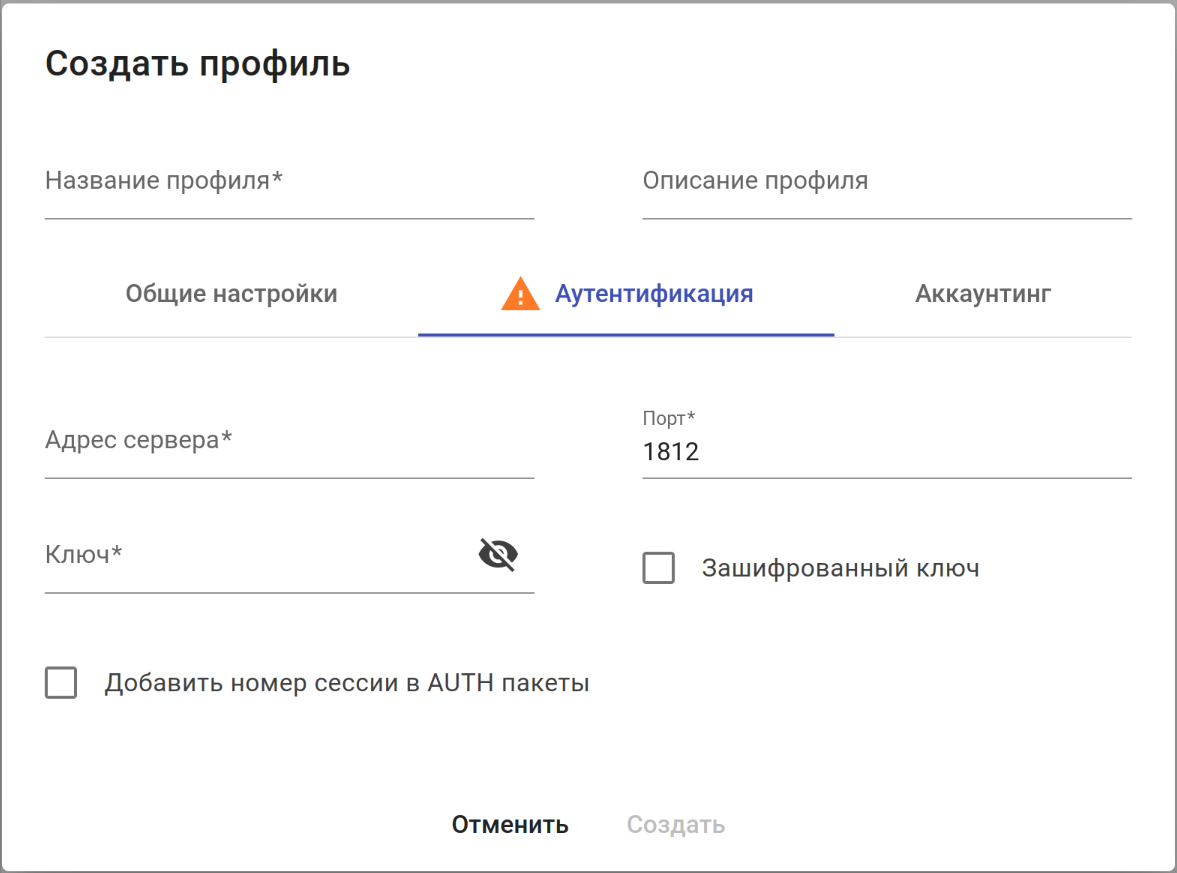Enable the Зашифрованный ключ checkbox

658,569
